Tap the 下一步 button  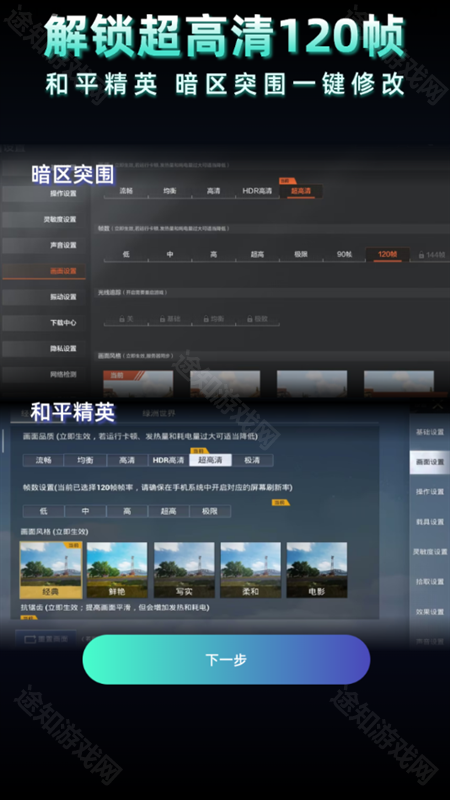pos(226,660)
